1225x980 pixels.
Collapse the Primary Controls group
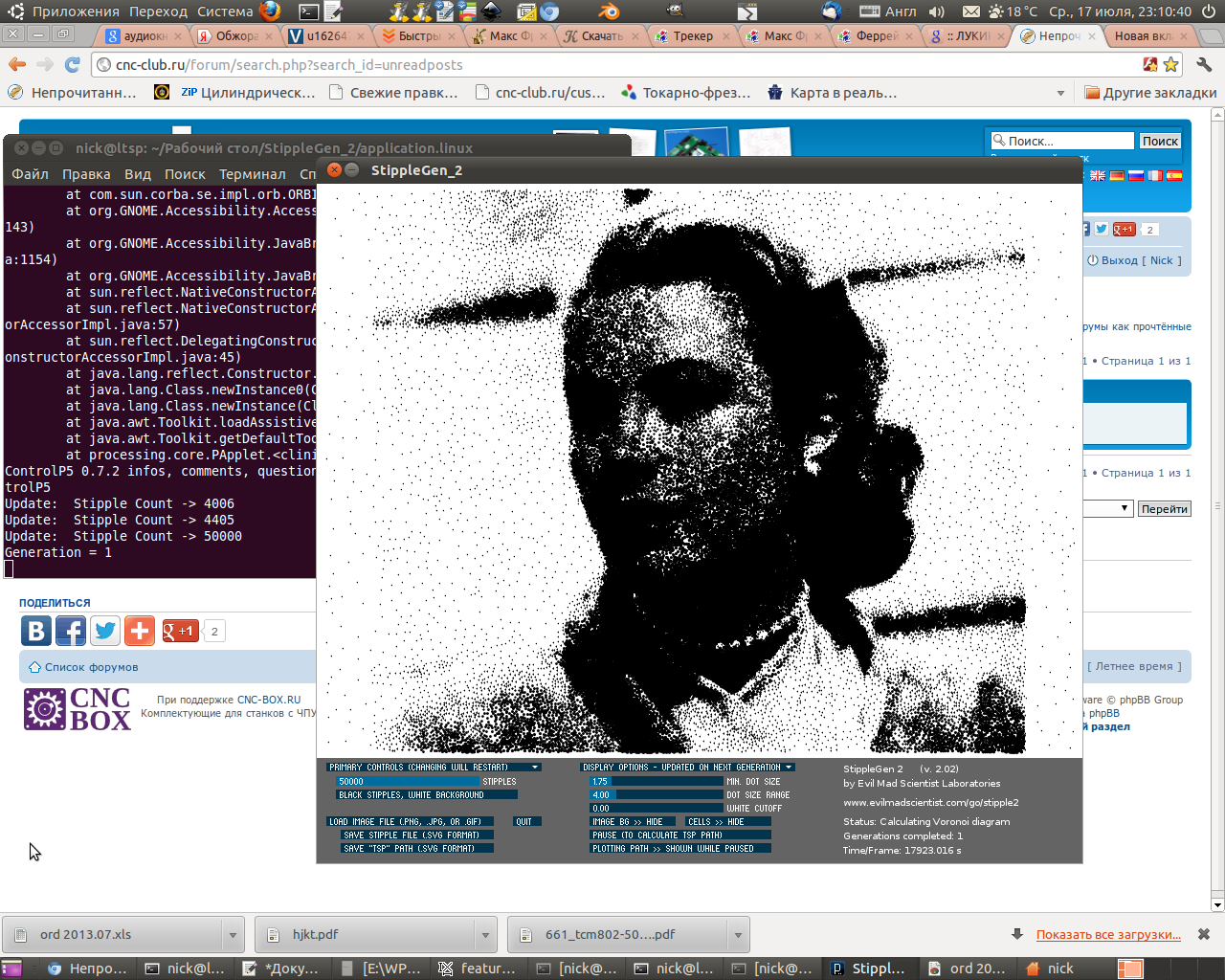click(434, 768)
